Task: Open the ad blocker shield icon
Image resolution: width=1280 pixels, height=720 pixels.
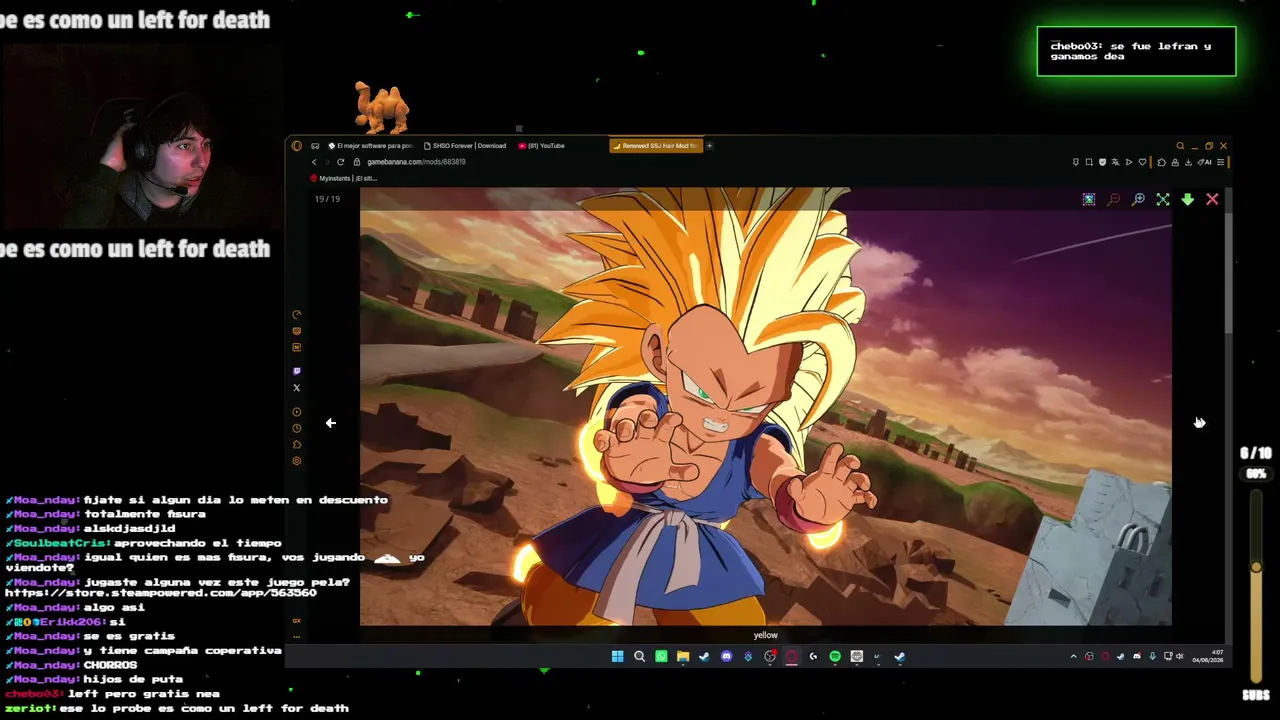Action: (1102, 162)
